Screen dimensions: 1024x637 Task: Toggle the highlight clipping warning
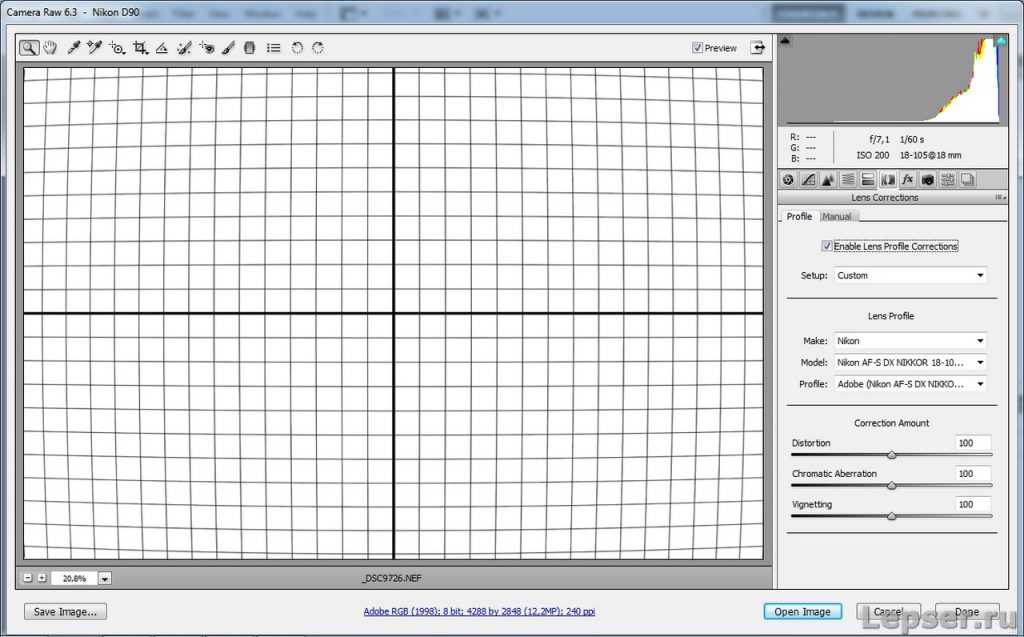1000,41
